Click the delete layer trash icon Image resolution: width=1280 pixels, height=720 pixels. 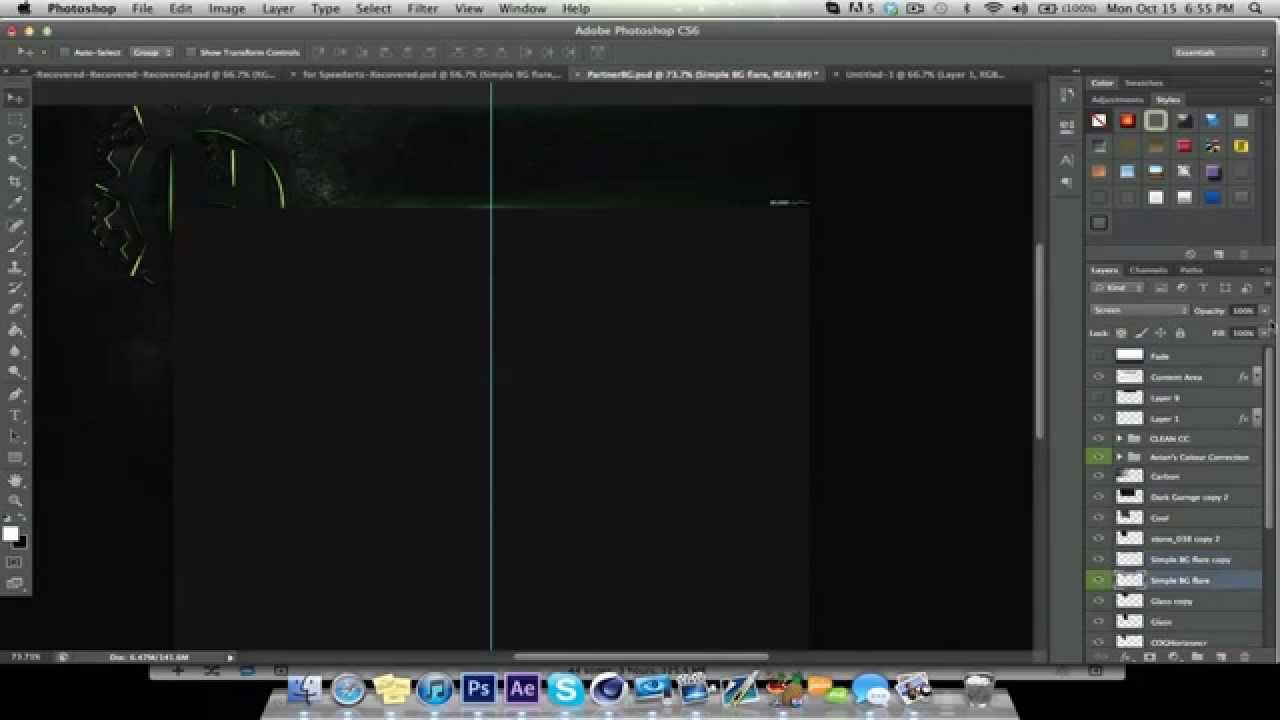(x=1245, y=657)
